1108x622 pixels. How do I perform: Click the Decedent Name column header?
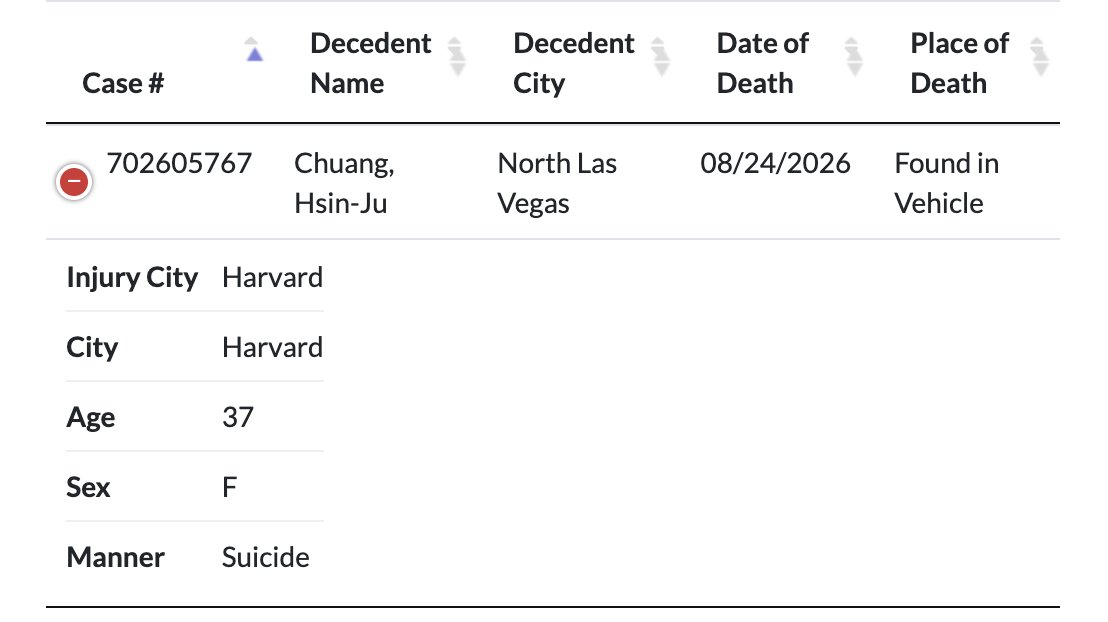click(370, 63)
